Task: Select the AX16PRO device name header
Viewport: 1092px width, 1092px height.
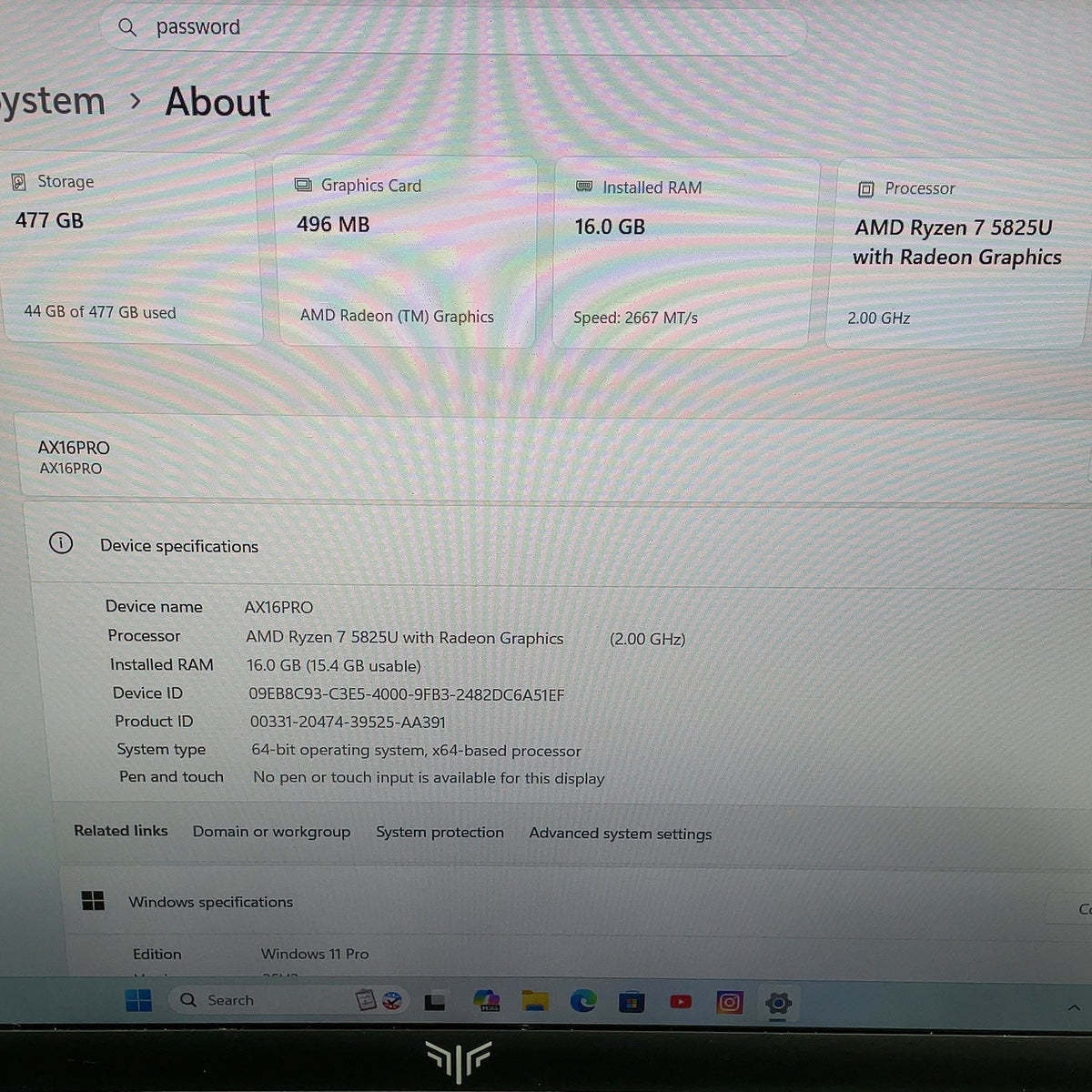Action: point(74,448)
